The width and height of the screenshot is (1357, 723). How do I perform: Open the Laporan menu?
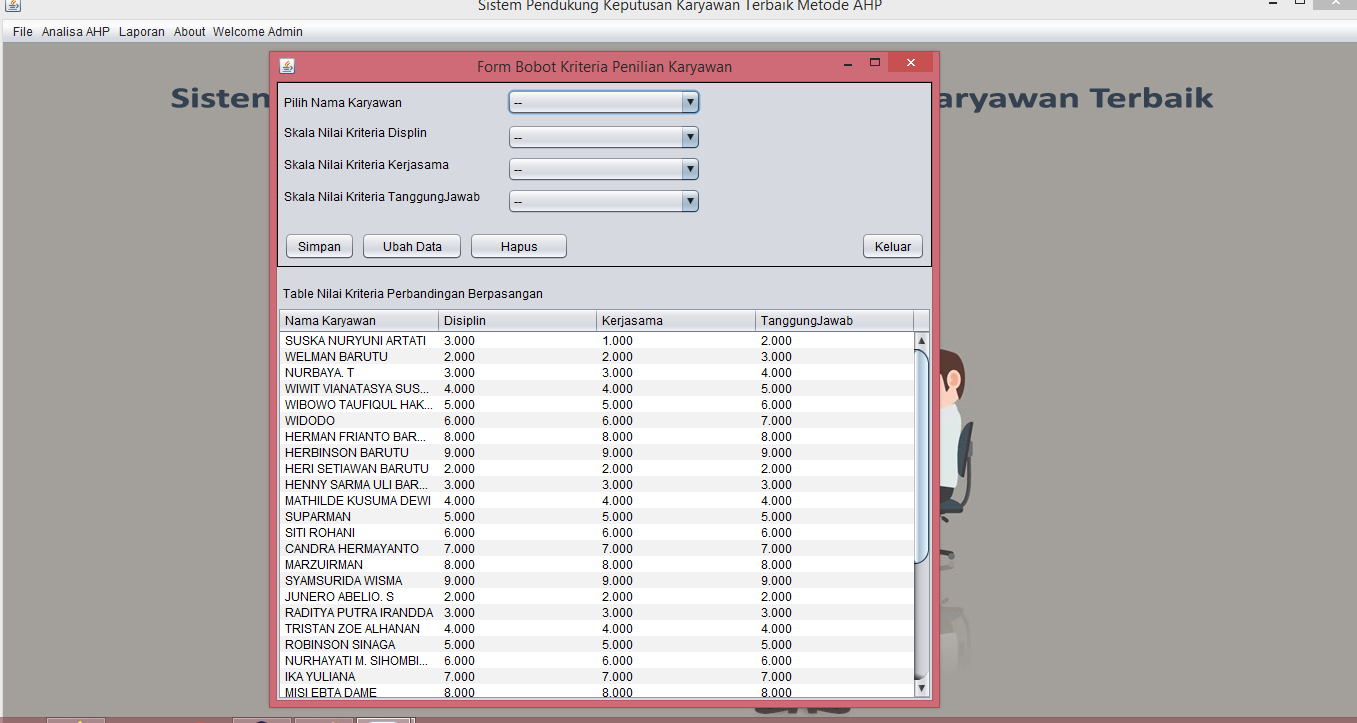pos(141,31)
